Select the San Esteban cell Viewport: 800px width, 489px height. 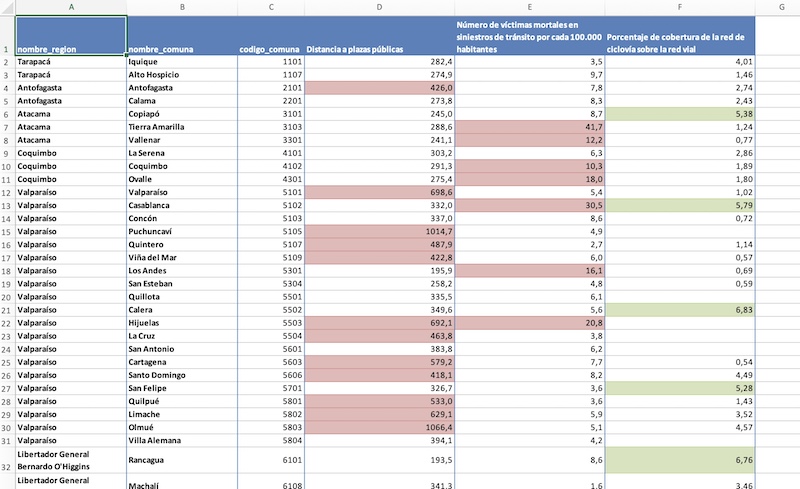pyautogui.click(x=182, y=284)
